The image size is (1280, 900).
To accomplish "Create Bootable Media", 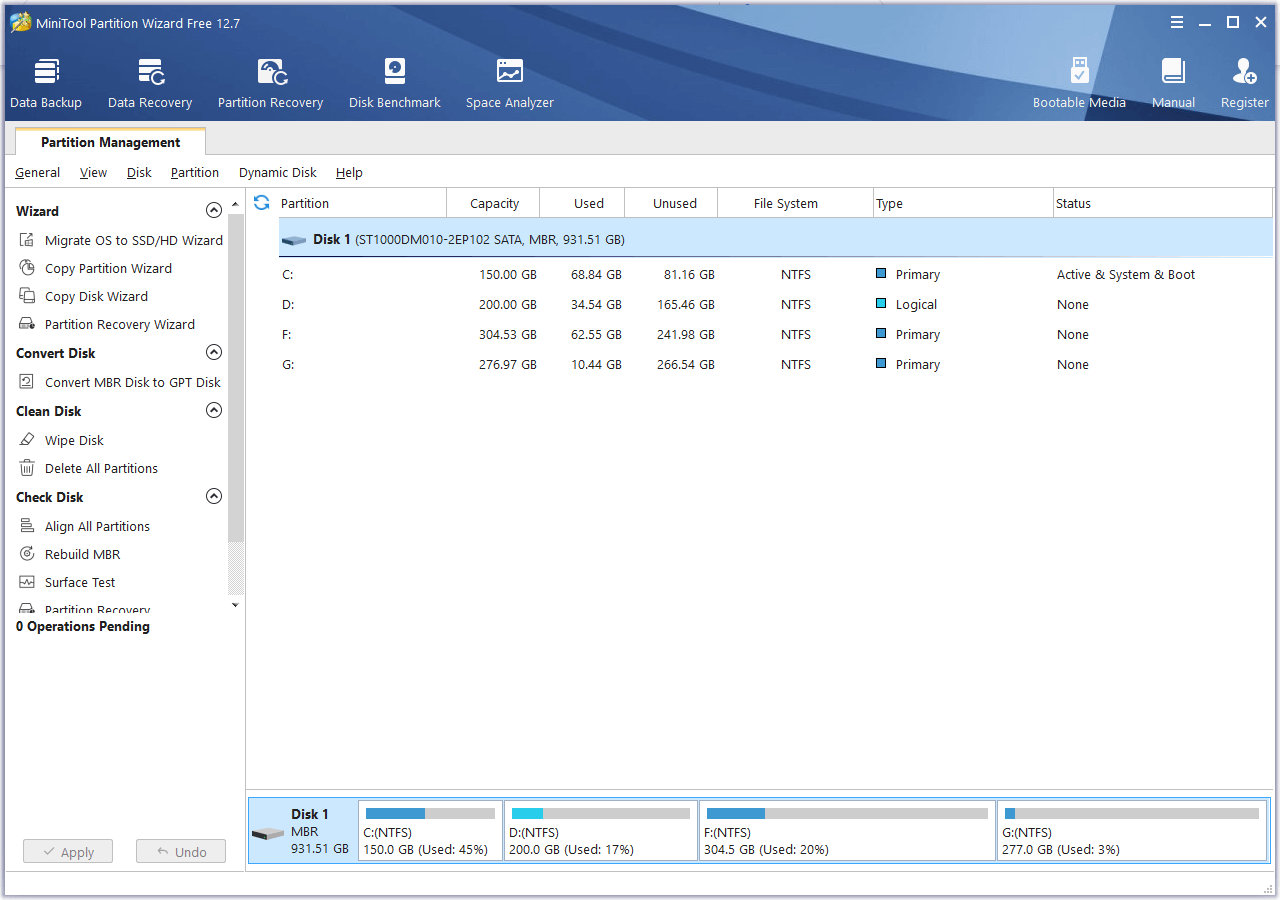I will tap(1079, 84).
